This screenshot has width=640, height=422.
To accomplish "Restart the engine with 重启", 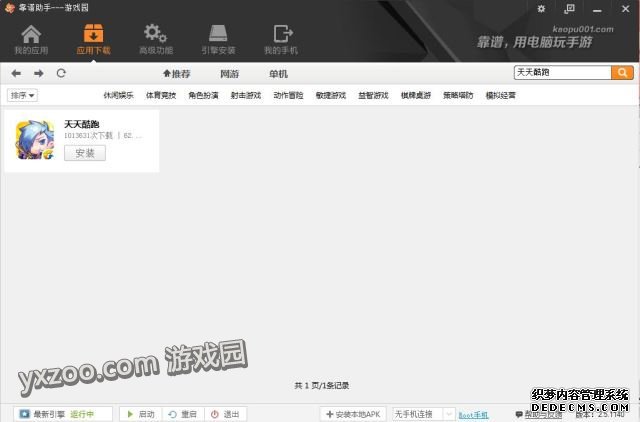I will click(183, 414).
